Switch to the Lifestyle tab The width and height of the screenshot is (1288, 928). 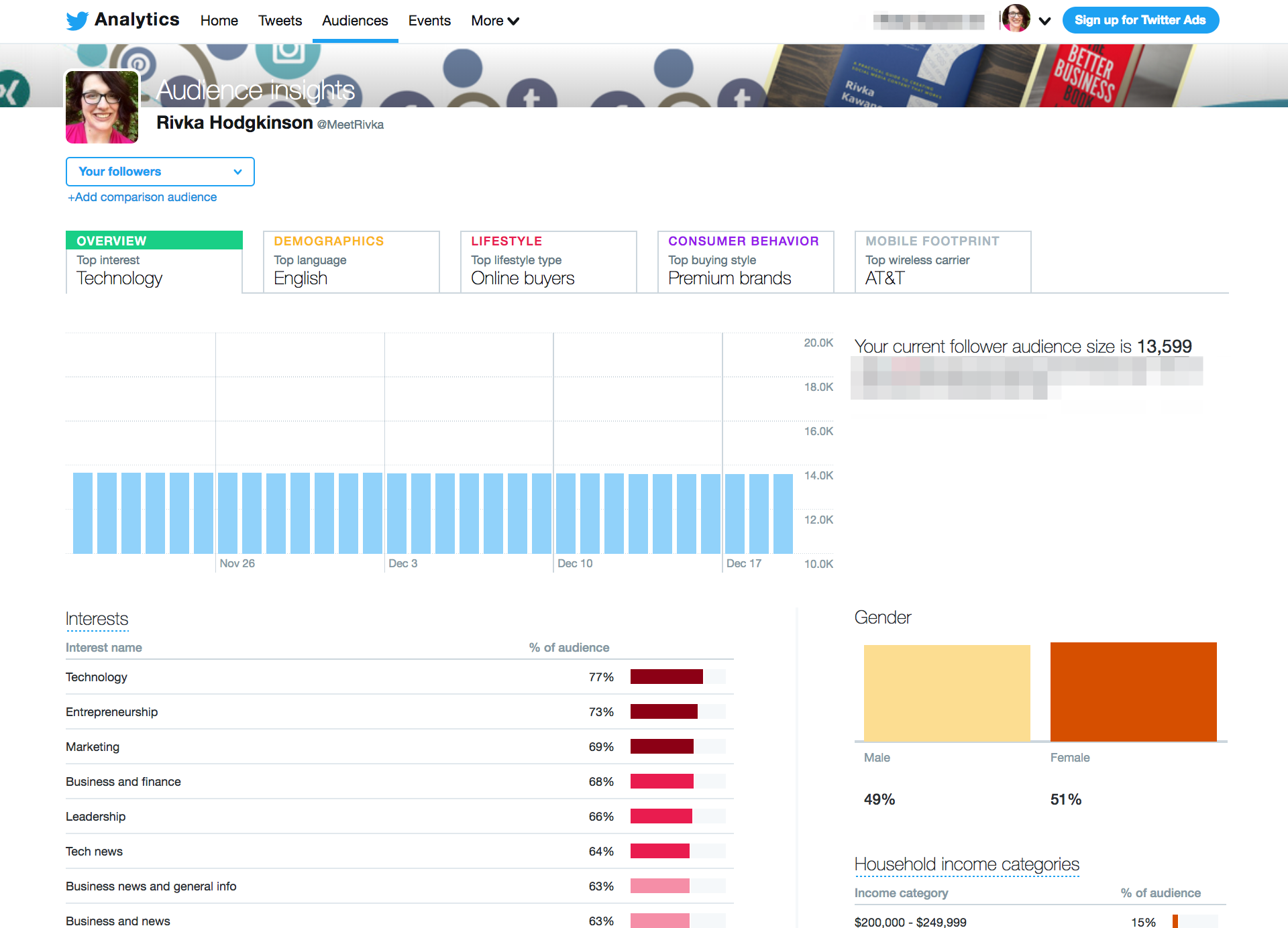548,262
